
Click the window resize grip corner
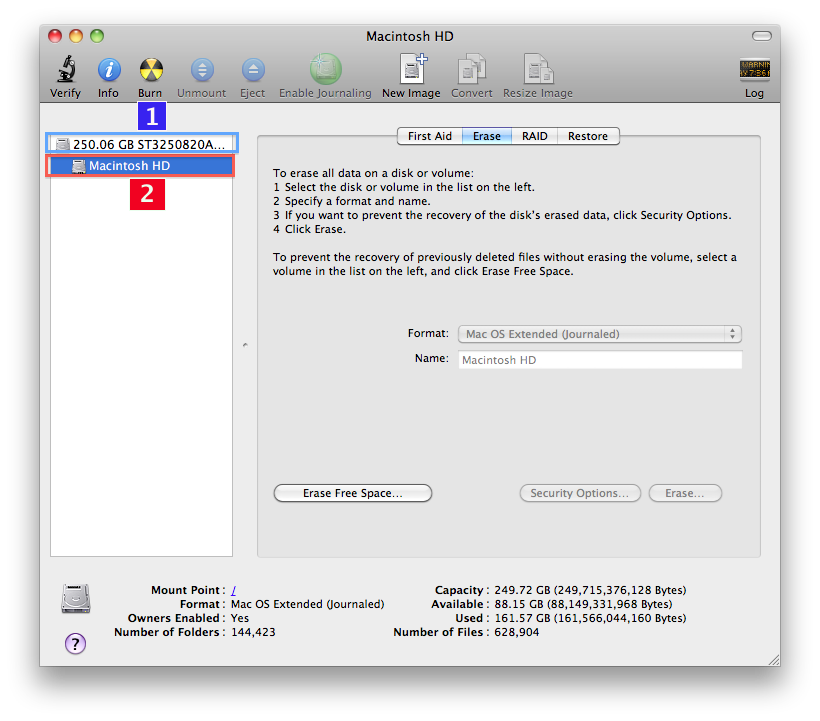(774, 660)
